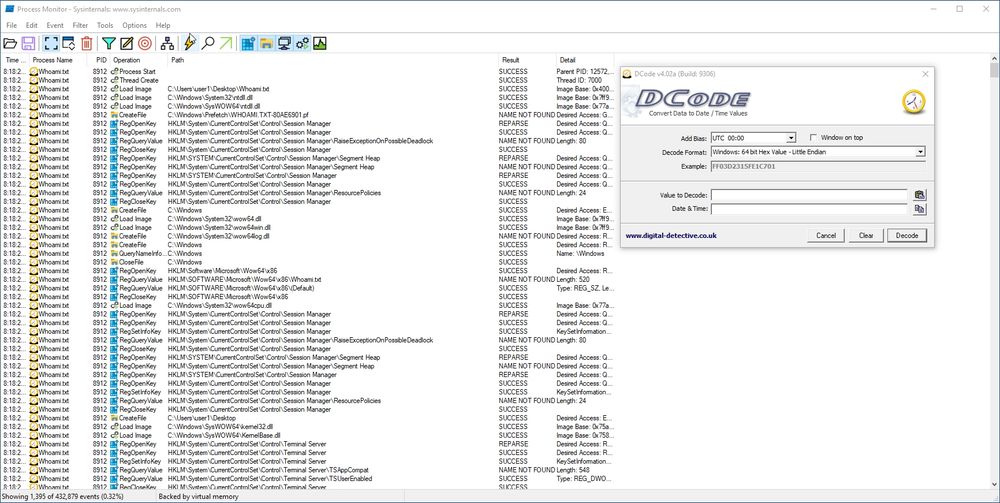Select the TSUserEnabled RegQueryValue row
1000x503 pixels.
[309, 479]
